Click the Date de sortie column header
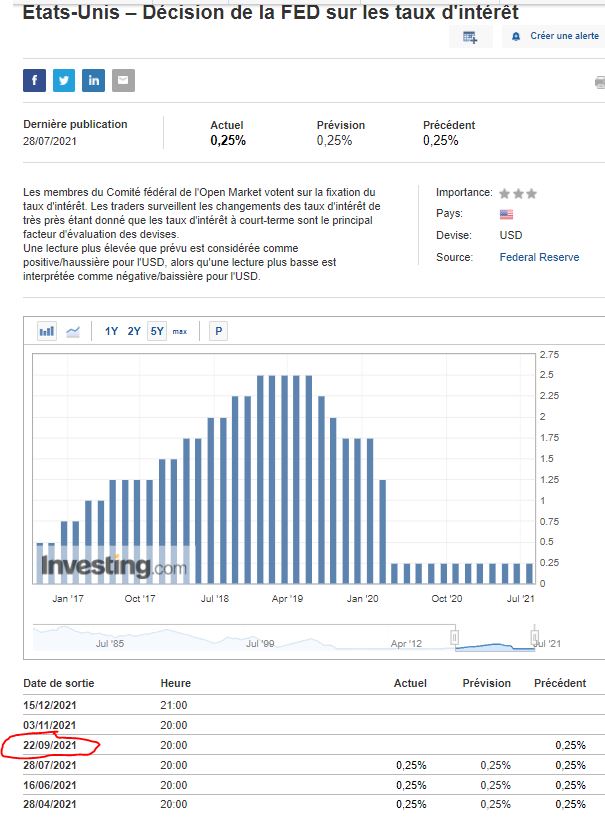 pos(55,683)
